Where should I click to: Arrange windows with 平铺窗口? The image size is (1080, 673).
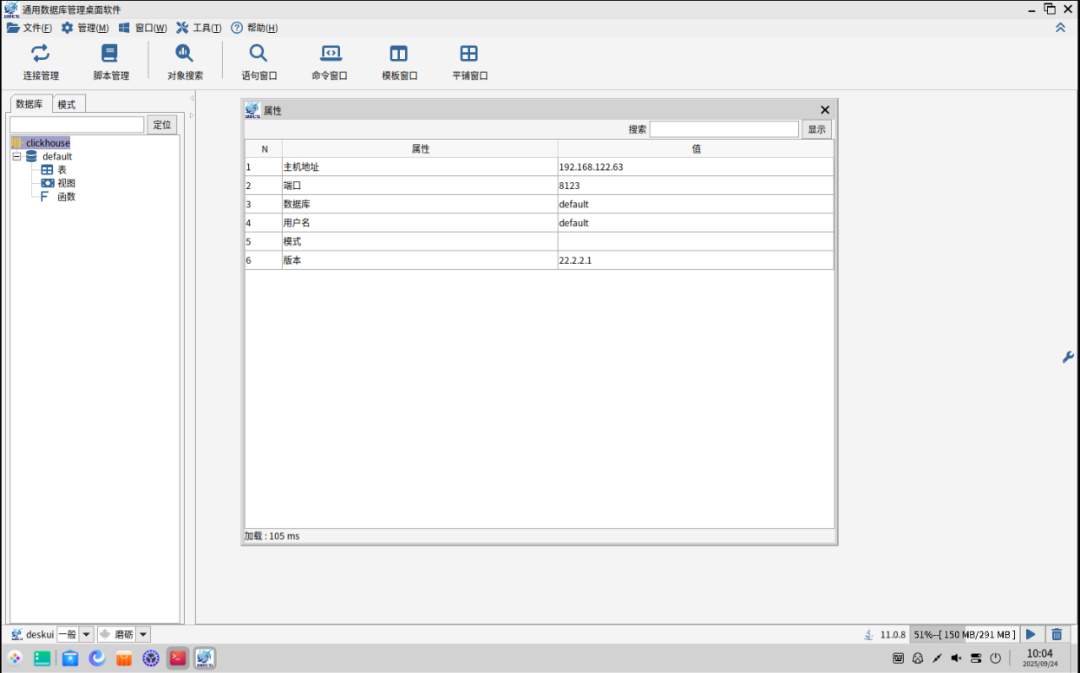pos(470,62)
